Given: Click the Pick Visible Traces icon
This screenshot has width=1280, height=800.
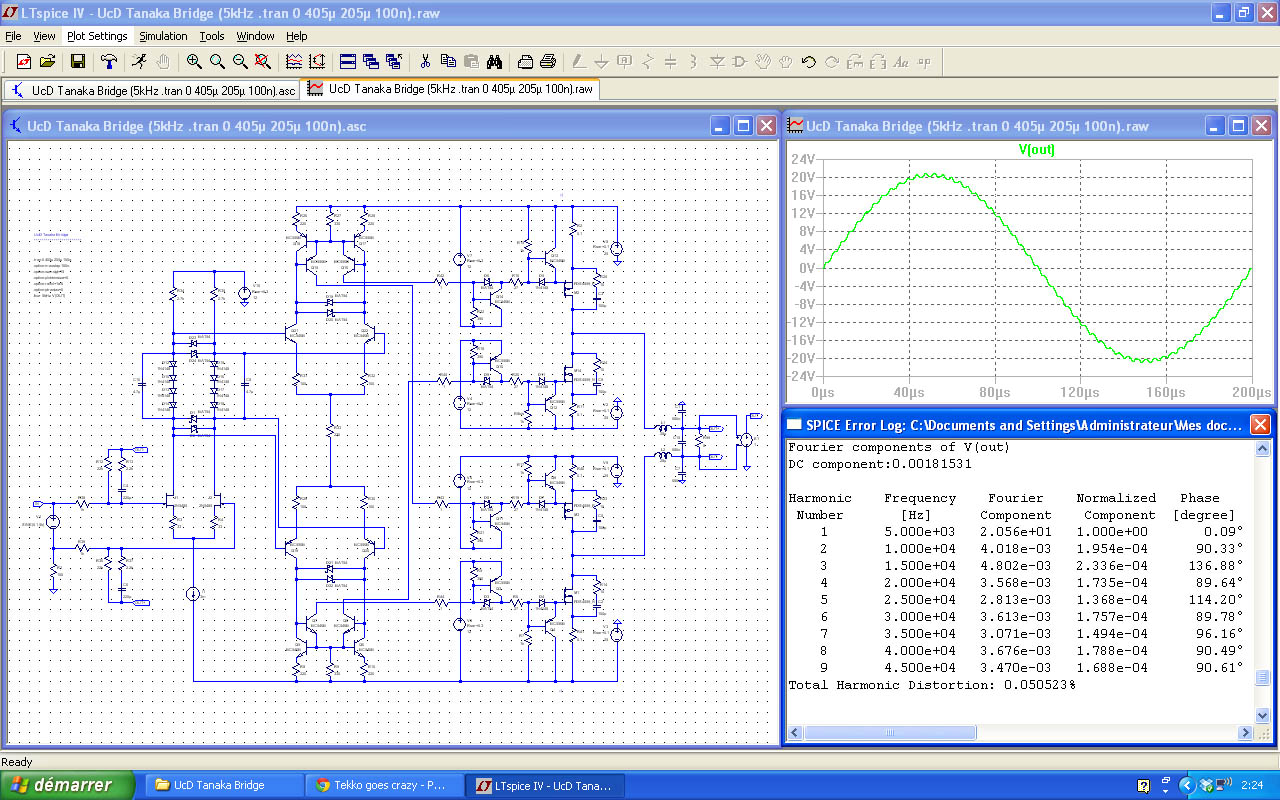Looking at the screenshot, I should click(x=317, y=62).
